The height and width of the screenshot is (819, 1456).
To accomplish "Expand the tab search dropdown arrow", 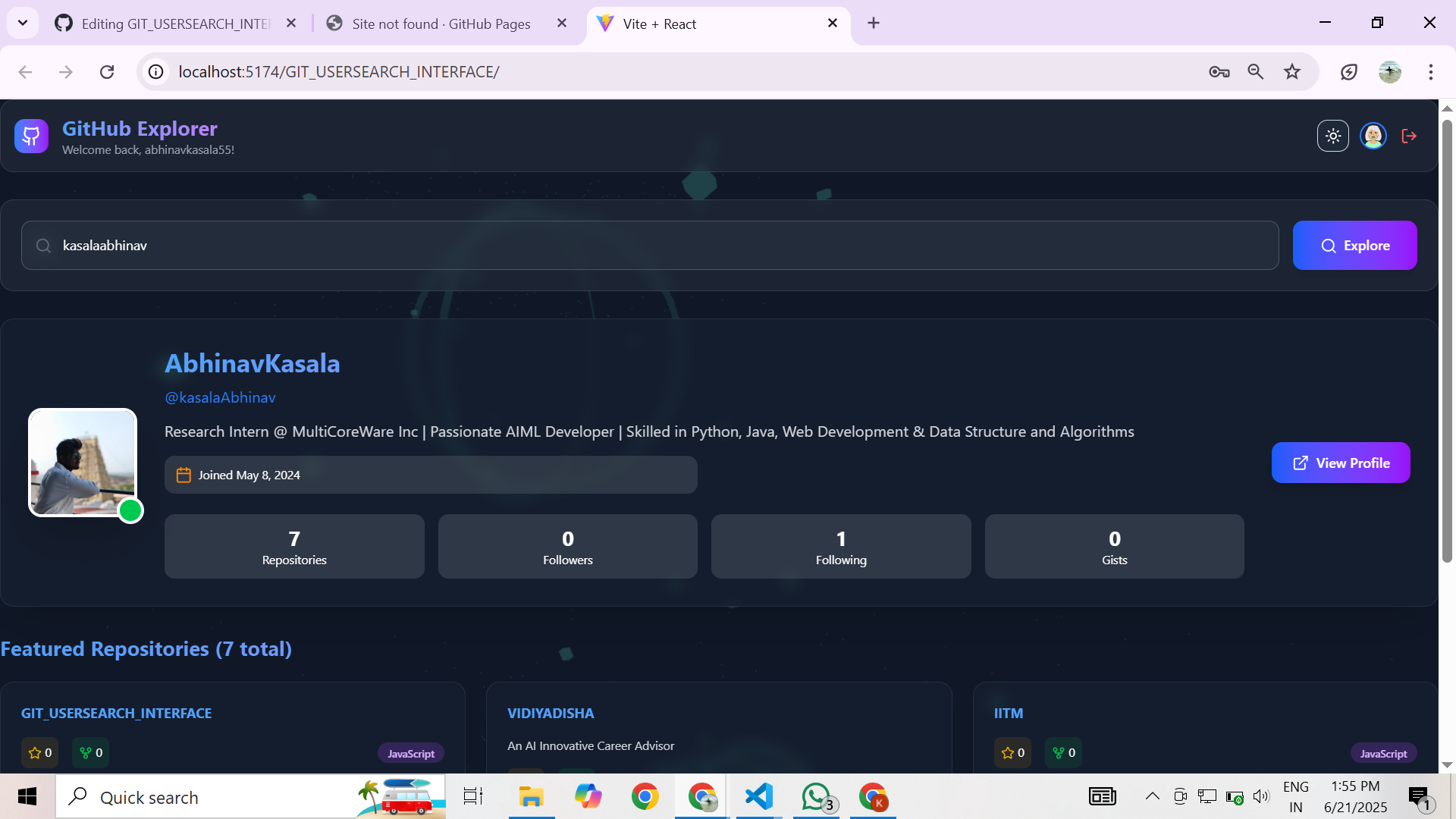I will tap(23, 24).
